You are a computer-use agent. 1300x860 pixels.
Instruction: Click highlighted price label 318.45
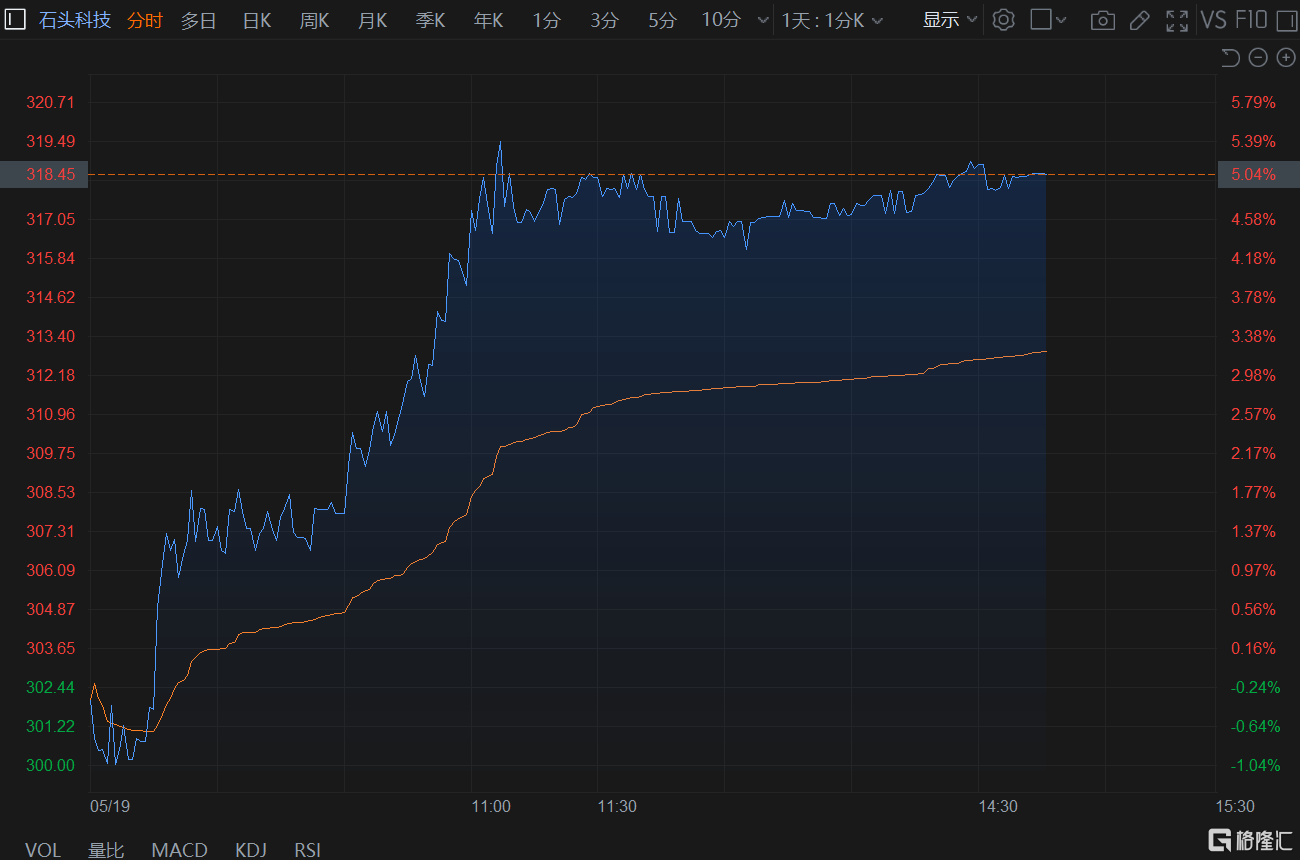pos(44,174)
